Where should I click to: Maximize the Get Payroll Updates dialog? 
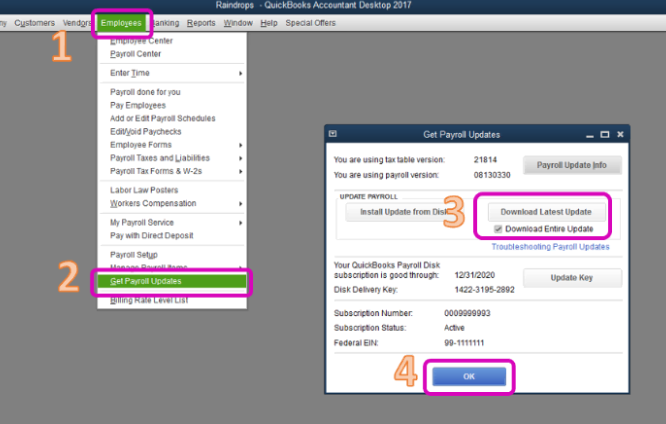pos(605,135)
